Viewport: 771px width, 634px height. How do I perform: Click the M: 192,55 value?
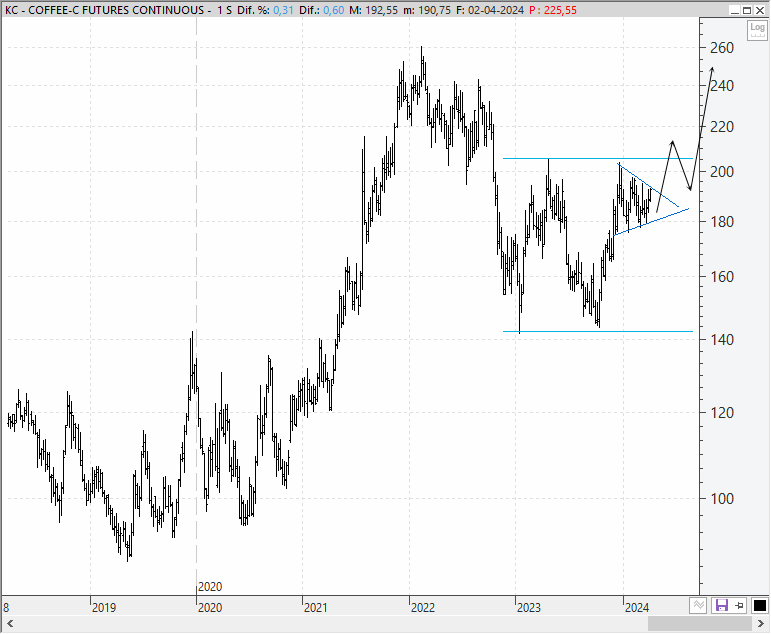(373, 10)
